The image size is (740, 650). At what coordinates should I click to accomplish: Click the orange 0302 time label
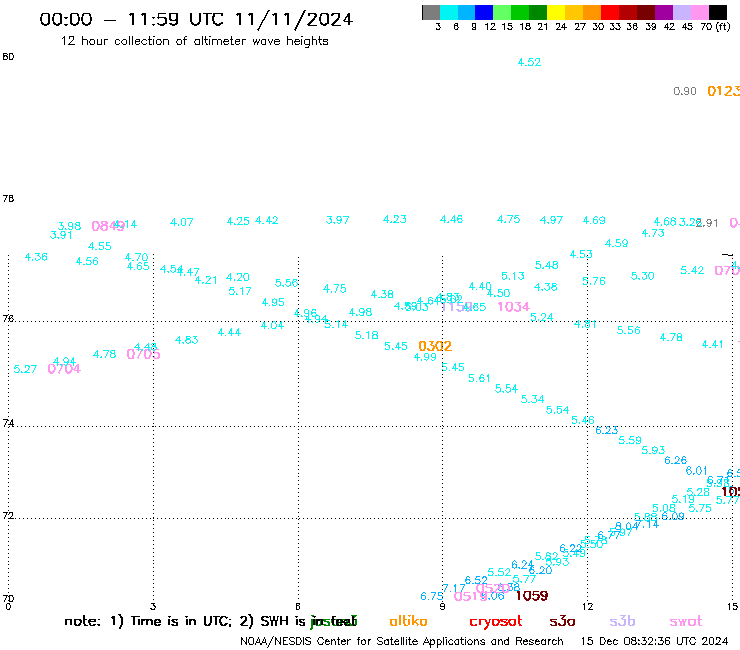point(435,346)
